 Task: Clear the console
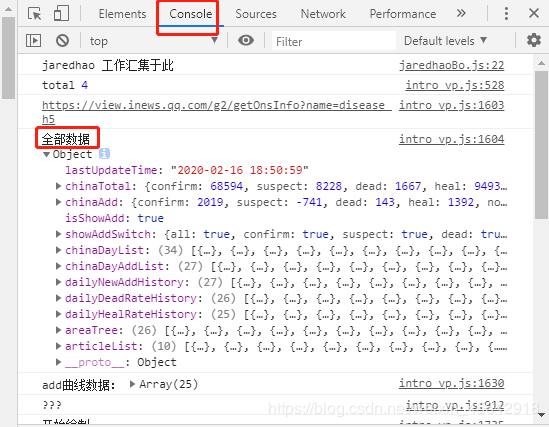62,41
